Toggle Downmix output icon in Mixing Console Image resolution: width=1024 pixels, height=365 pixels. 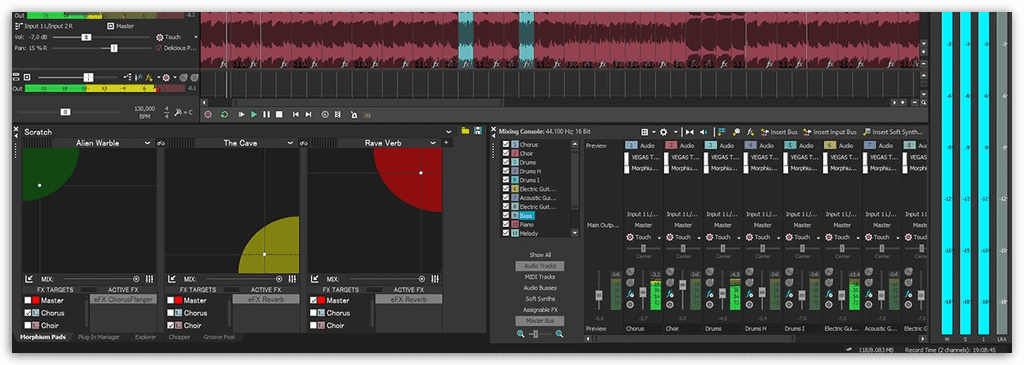690,131
